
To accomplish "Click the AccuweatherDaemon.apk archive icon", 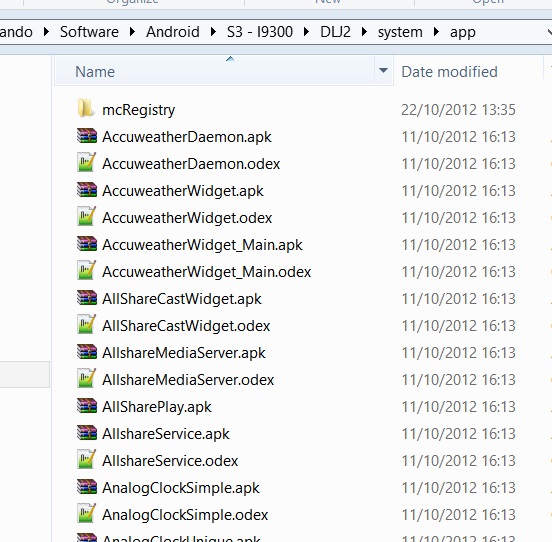I will coord(87,136).
